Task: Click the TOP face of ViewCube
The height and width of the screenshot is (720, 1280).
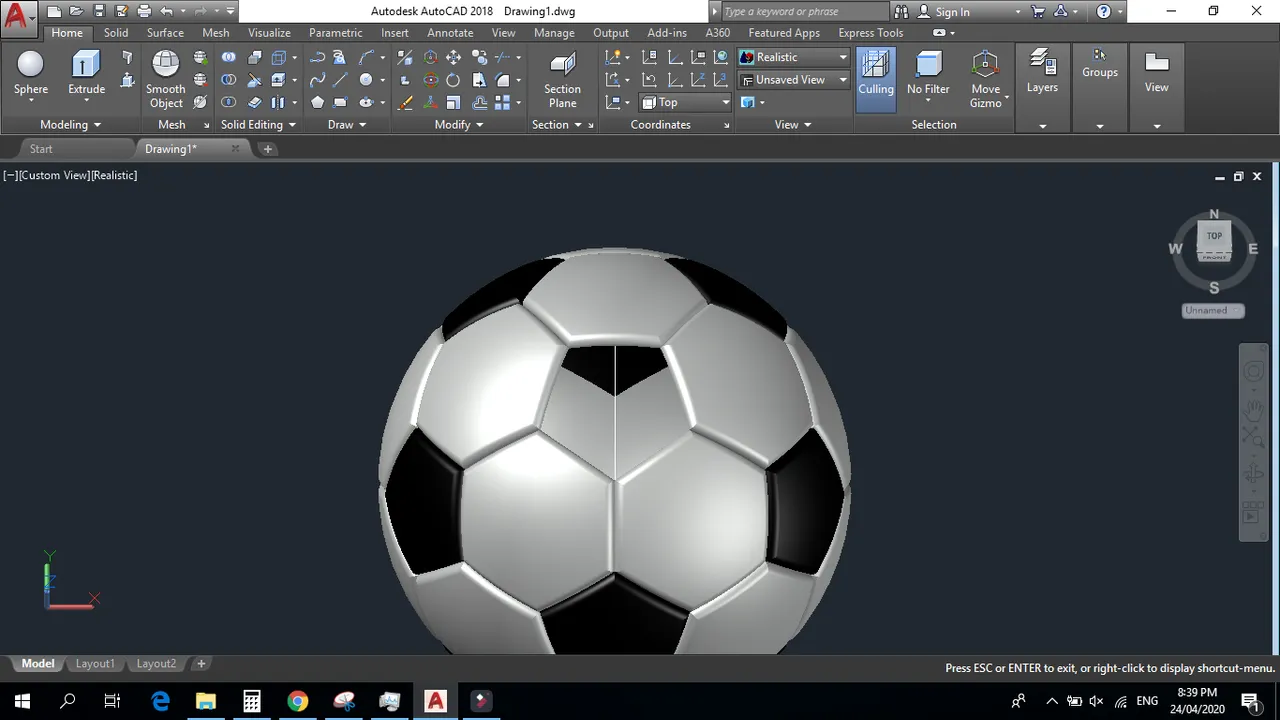Action: [1214, 236]
